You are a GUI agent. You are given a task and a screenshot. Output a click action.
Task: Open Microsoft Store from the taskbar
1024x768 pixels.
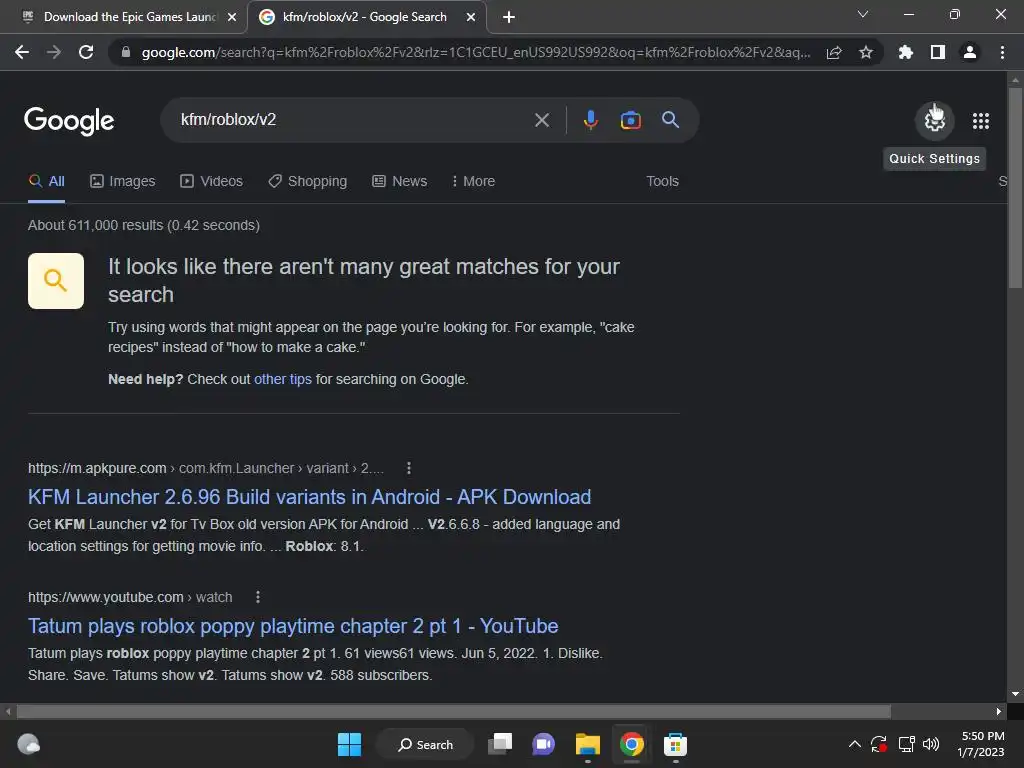coord(675,744)
